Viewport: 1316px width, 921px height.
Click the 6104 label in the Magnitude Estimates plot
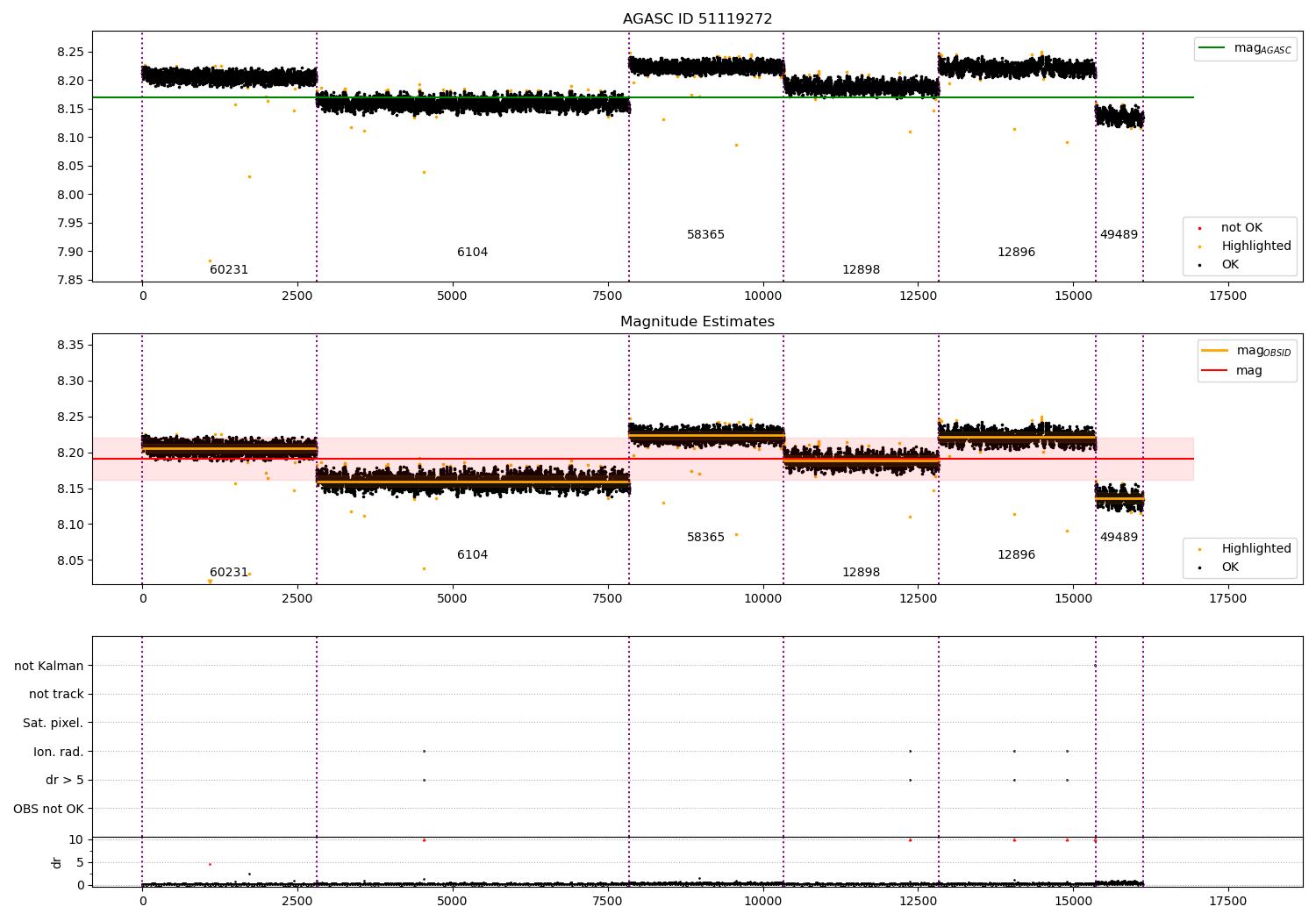[x=472, y=555]
